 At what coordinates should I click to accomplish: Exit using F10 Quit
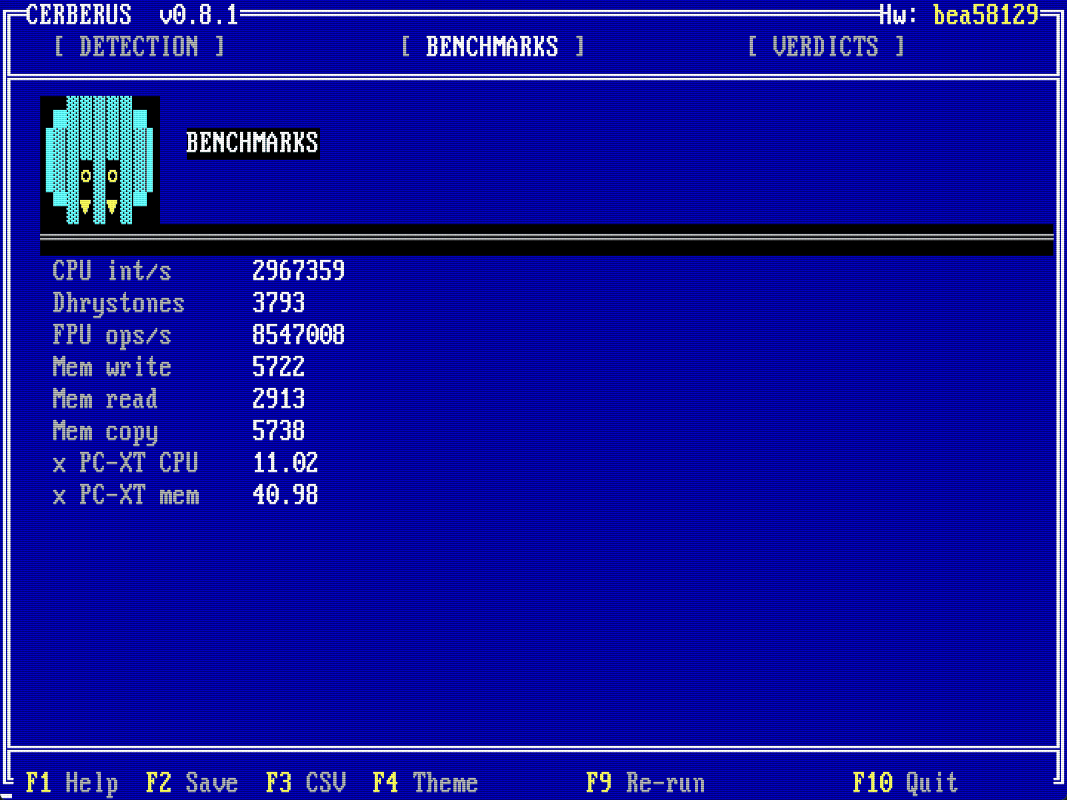pyautogui.click(x=905, y=783)
